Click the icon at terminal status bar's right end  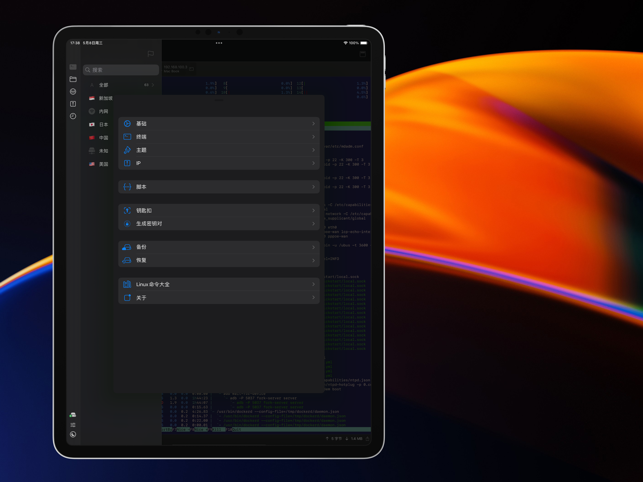(x=367, y=439)
